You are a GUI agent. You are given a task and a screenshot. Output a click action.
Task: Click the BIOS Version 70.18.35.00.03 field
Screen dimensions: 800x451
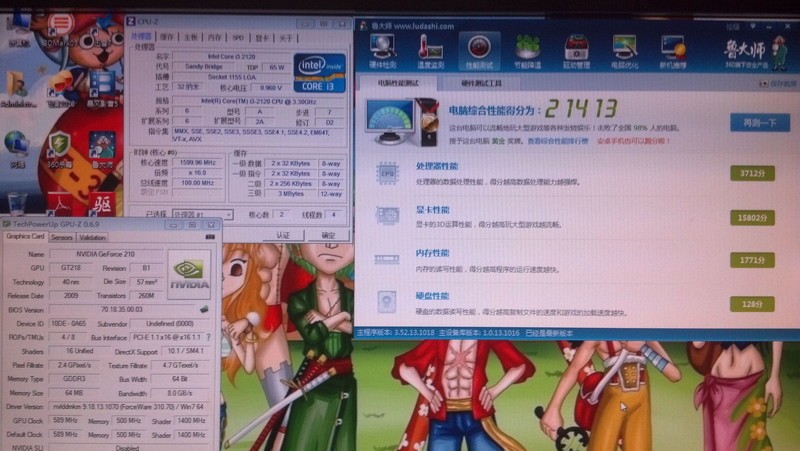(x=123, y=310)
